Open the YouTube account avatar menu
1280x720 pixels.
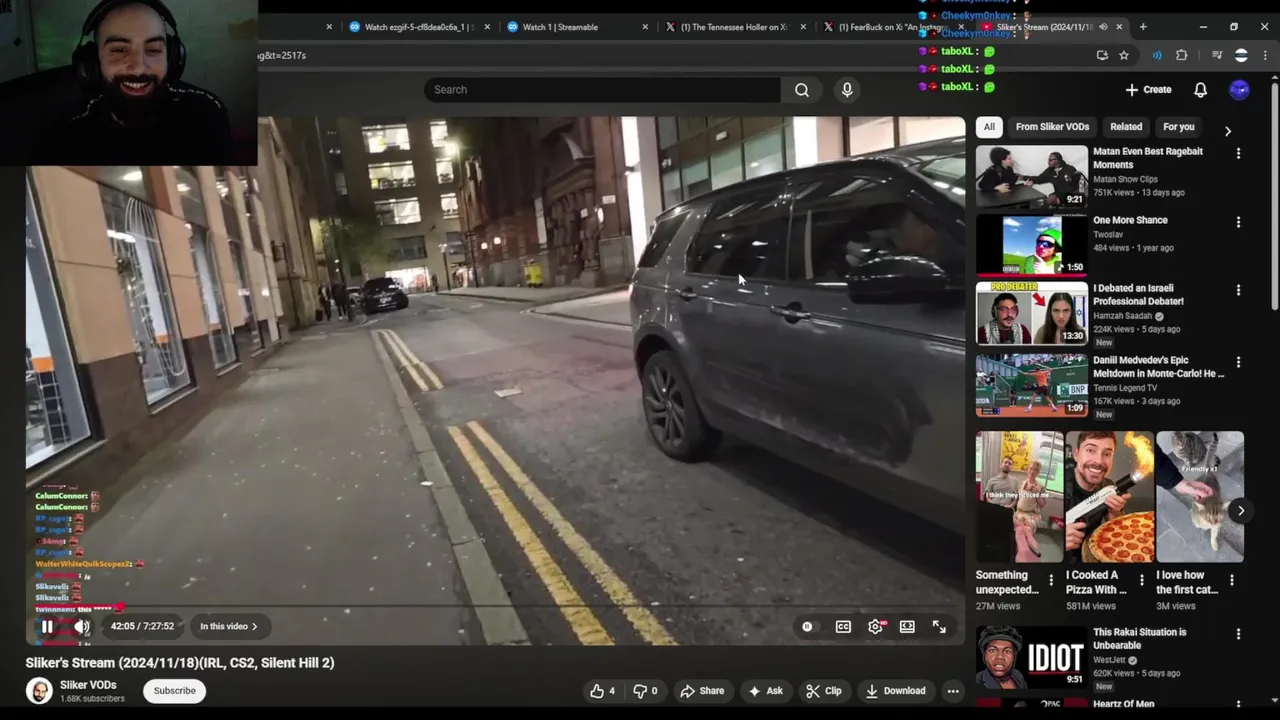point(1239,90)
